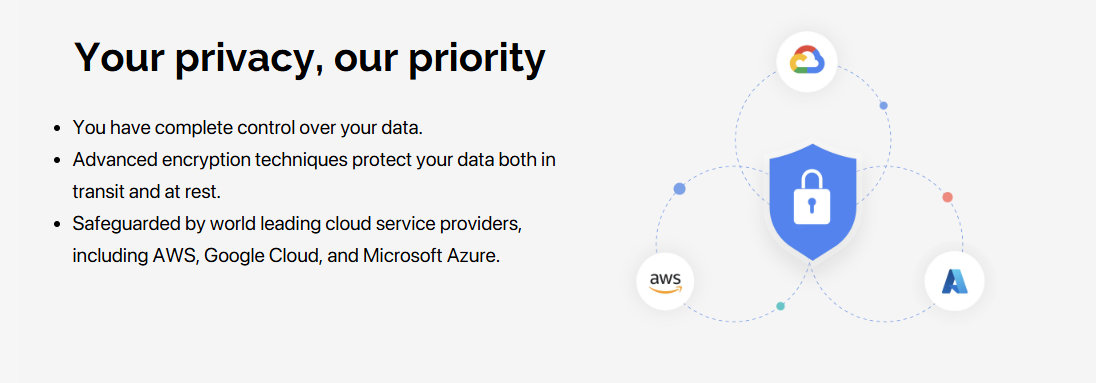Click the larger blue dot left of shield
Viewport: 1096px width, 383px height.
point(679,189)
